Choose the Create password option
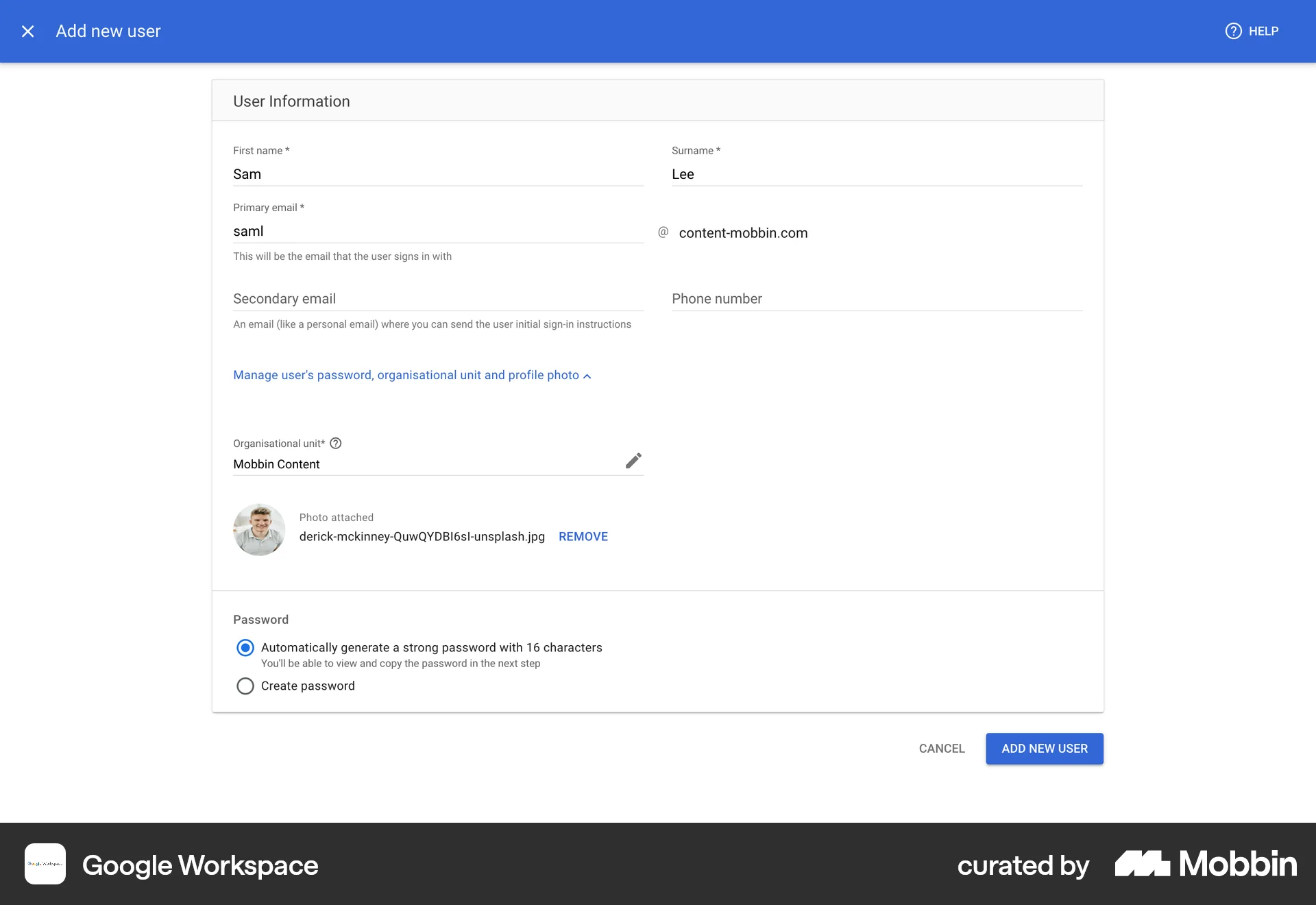 pyautogui.click(x=245, y=686)
